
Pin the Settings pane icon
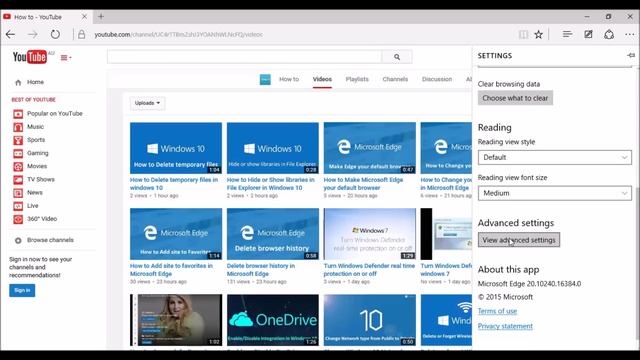[x=631, y=55]
